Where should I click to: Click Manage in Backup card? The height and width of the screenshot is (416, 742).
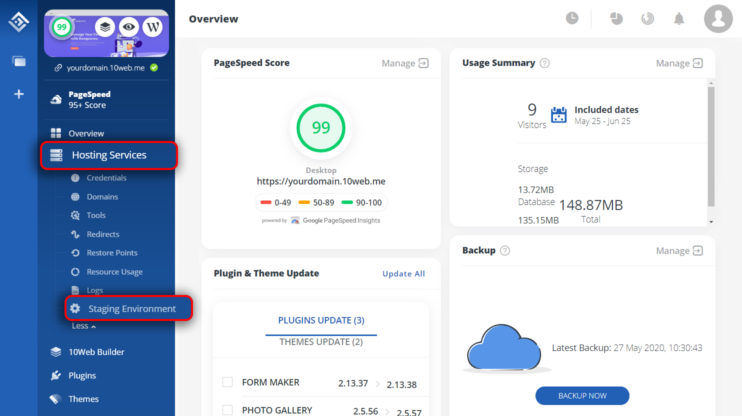[679, 251]
